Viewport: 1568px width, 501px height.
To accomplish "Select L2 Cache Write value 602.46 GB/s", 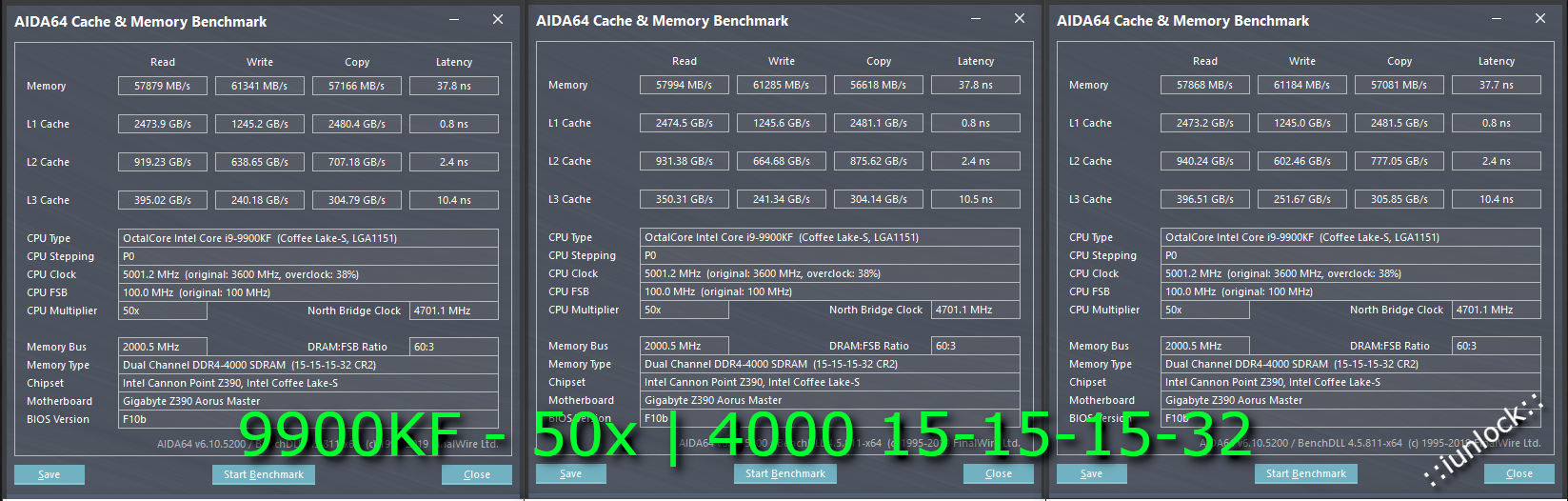I will [1302, 161].
